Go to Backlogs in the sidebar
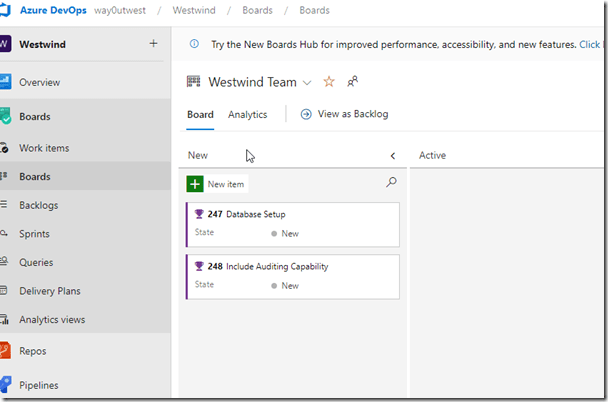Image resolution: width=608 pixels, height=402 pixels. [38, 205]
